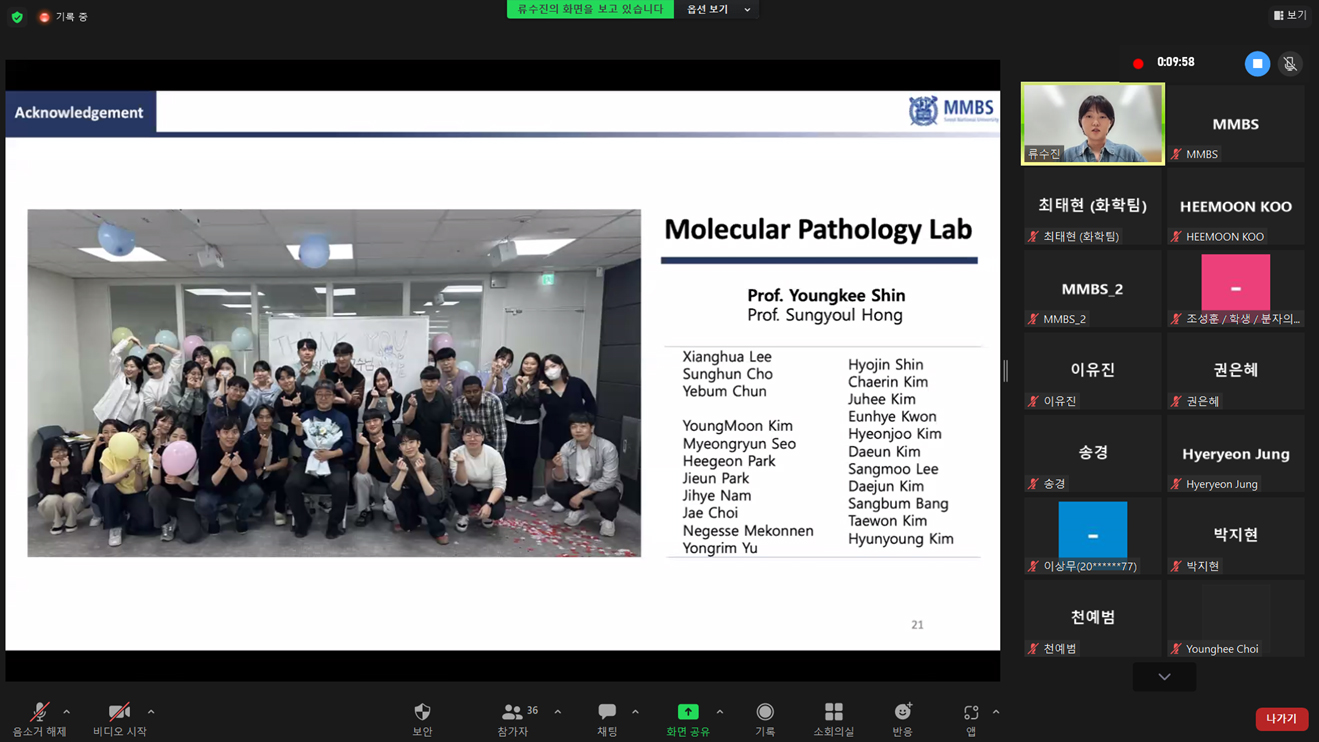Open 소회의실 breakout rooms

click(833, 712)
